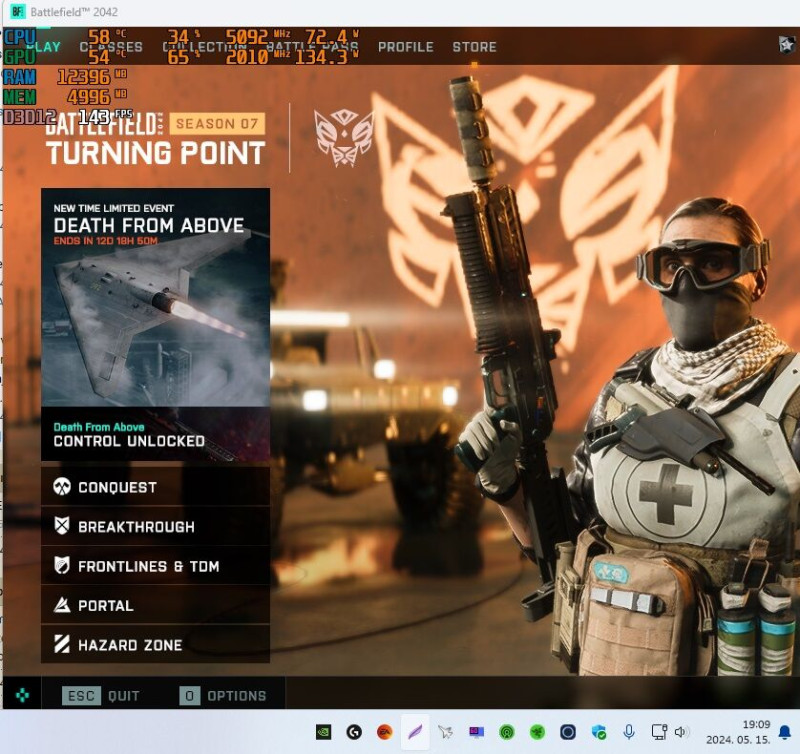Viewport: 800px width, 754px height.
Task: Click the Conquest mode icon
Action: click(62, 487)
